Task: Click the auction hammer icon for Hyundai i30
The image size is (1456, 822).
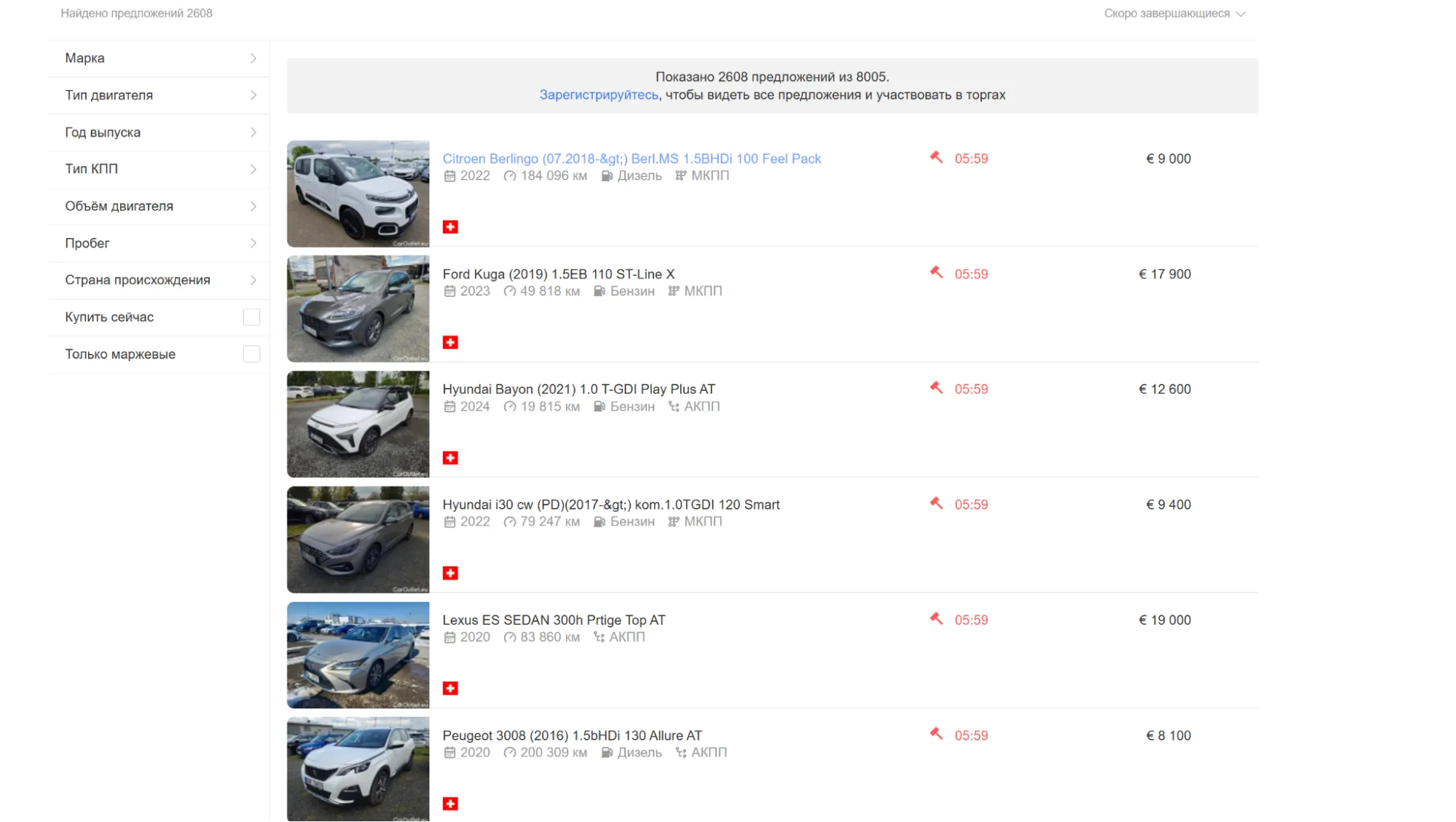Action: coord(936,503)
